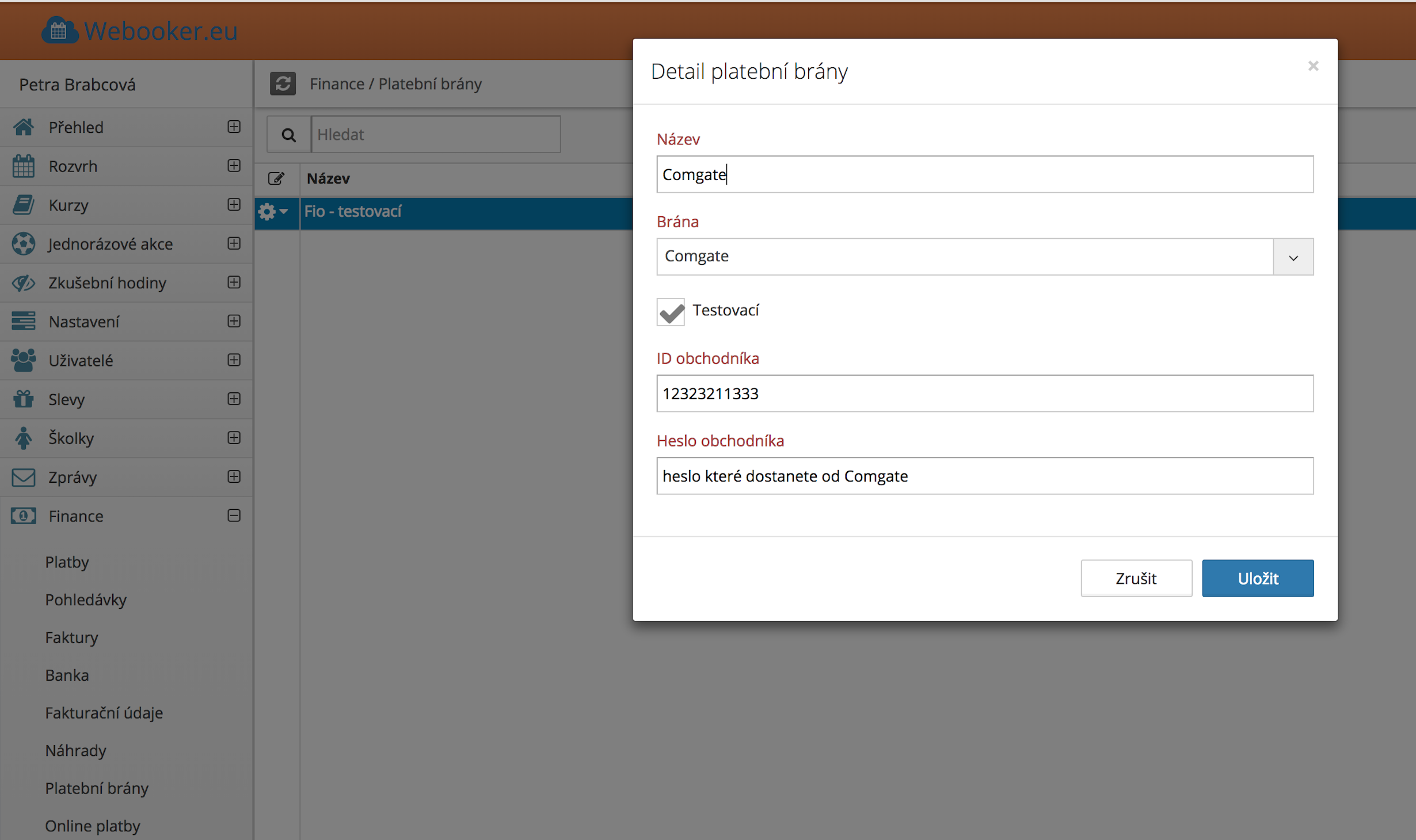This screenshot has width=1416, height=840.
Task: Open the gear menu for Fio - testovací
Action: (x=273, y=212)
